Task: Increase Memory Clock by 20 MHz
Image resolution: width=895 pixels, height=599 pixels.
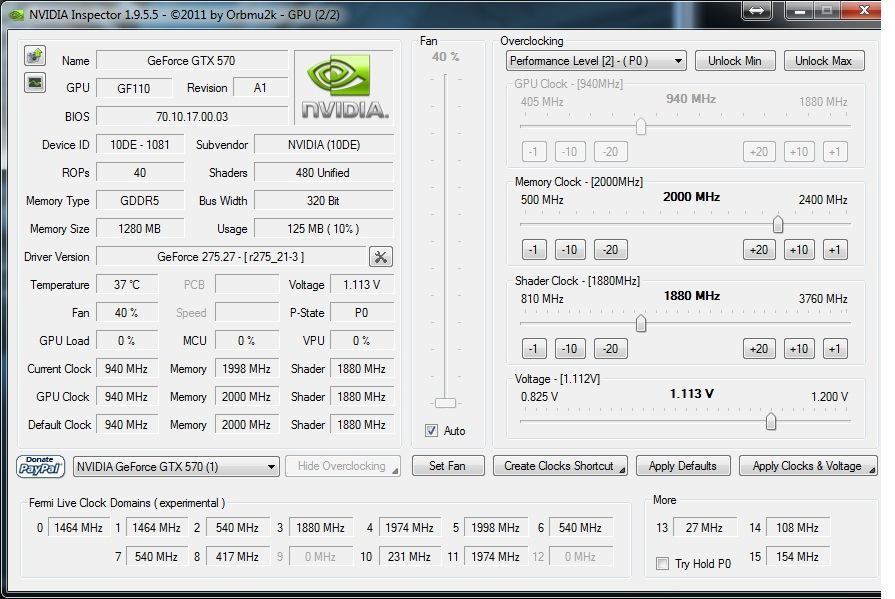Action: click(759, 250)
